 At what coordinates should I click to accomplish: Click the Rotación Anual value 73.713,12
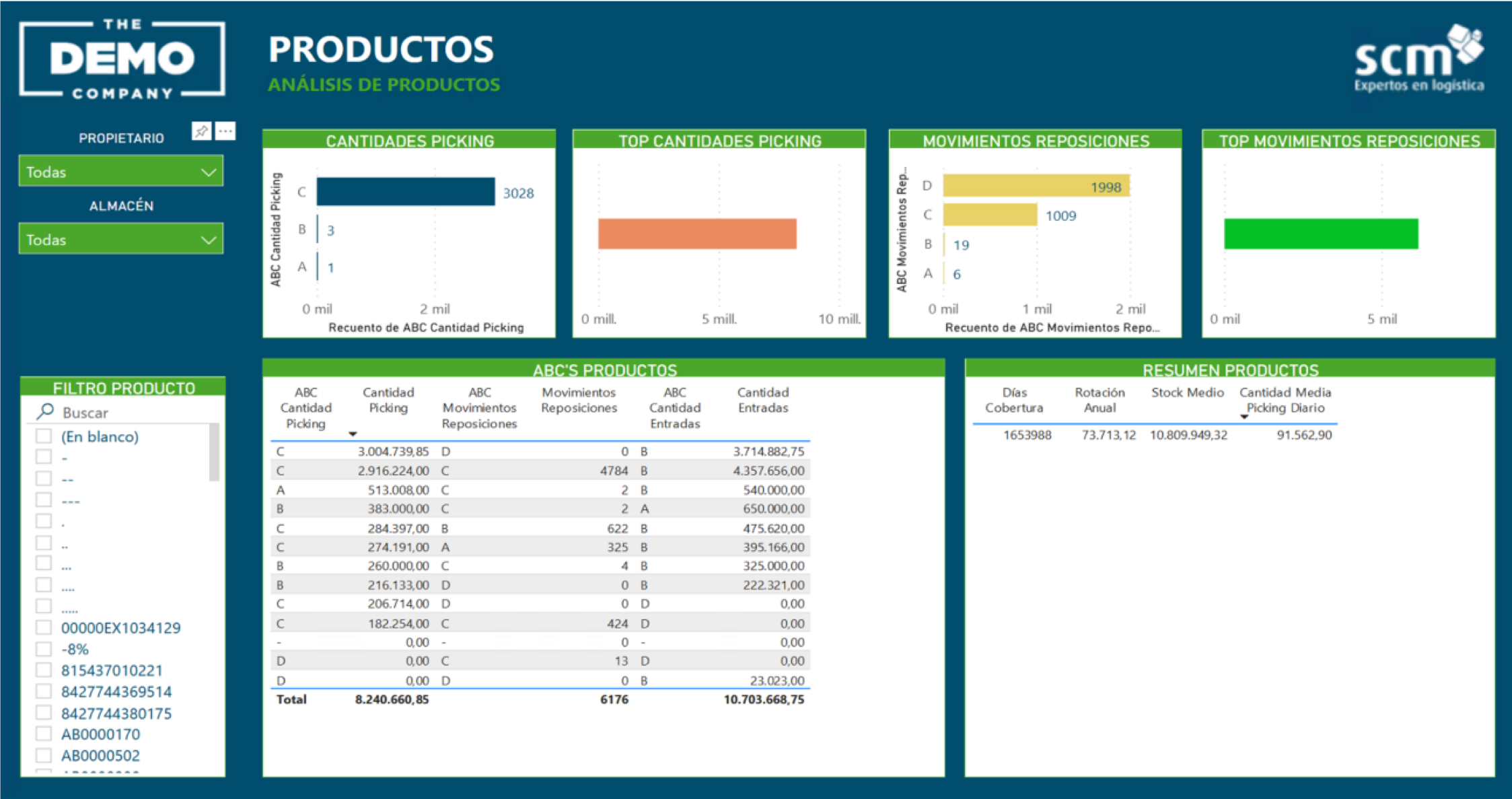[x=1108, y=435]
